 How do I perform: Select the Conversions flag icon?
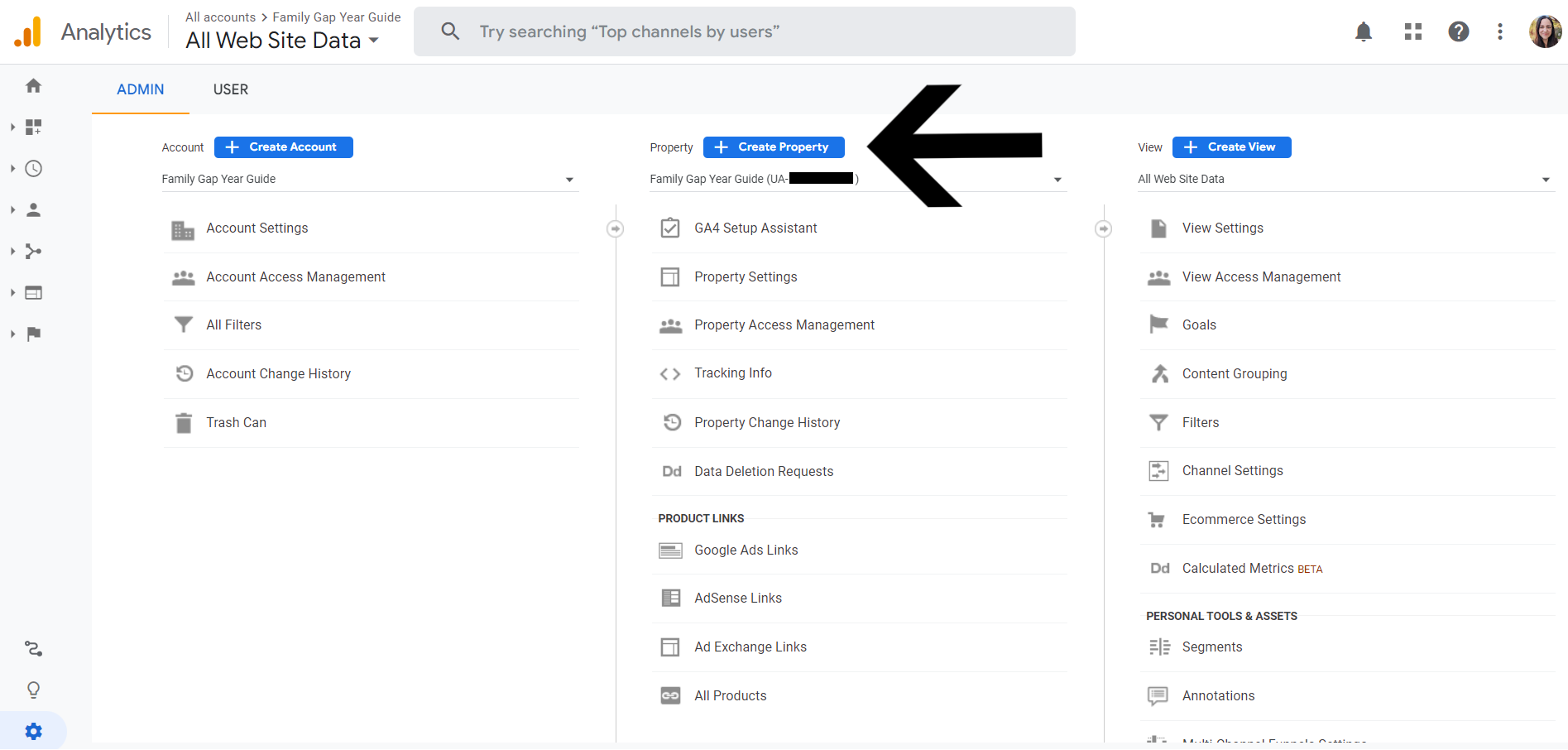(x=33, y=334)
